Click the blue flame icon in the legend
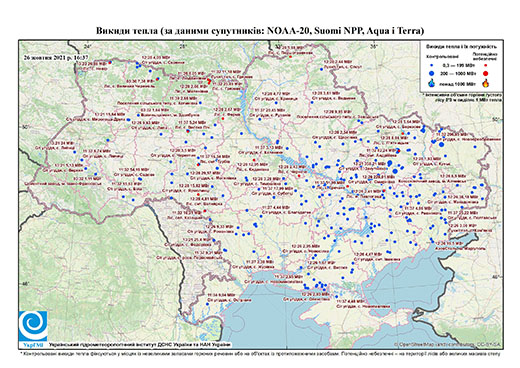The width and height of the screenshot is (520, 368). point(432,83)
